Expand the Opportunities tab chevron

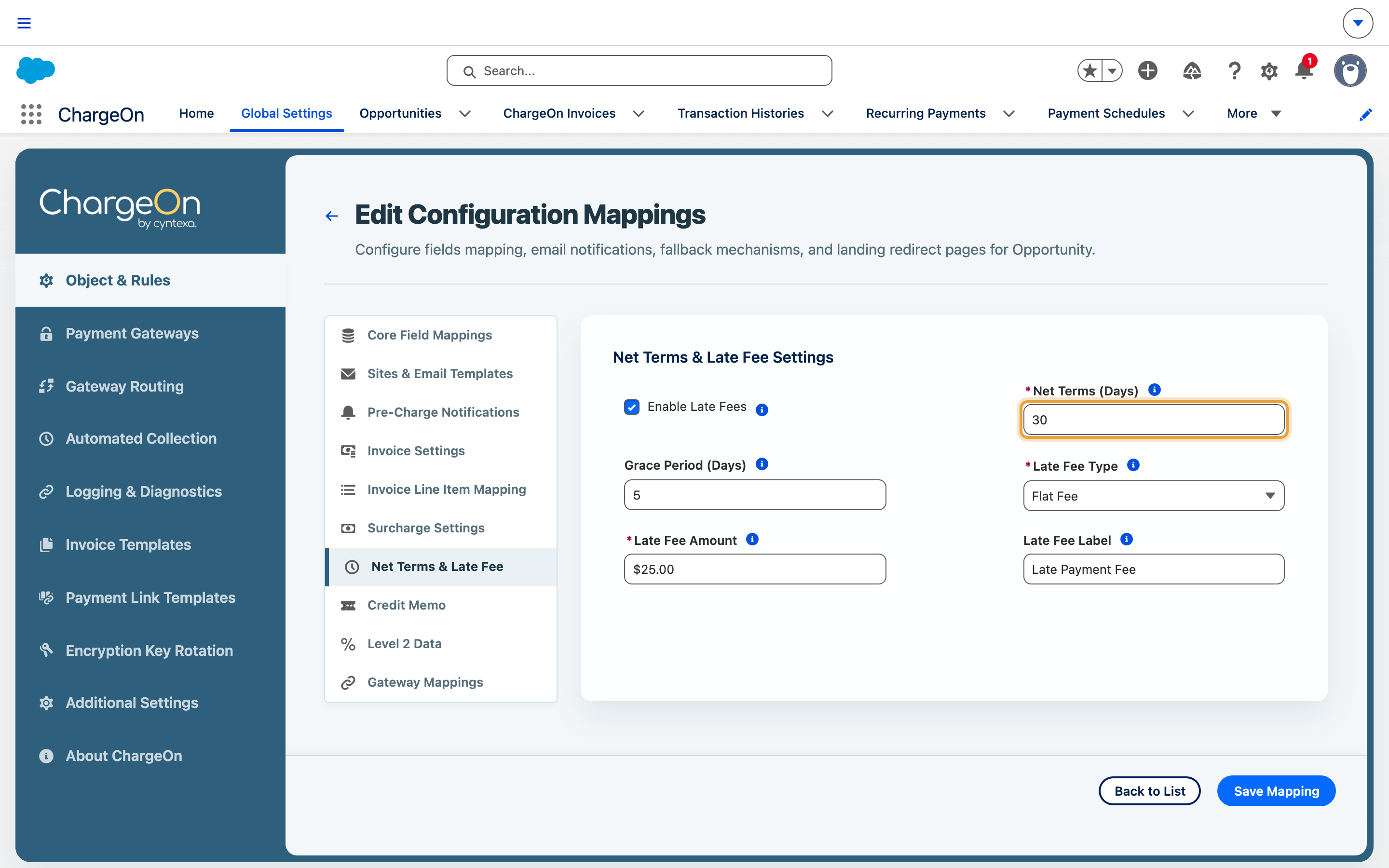pos(465,114)
